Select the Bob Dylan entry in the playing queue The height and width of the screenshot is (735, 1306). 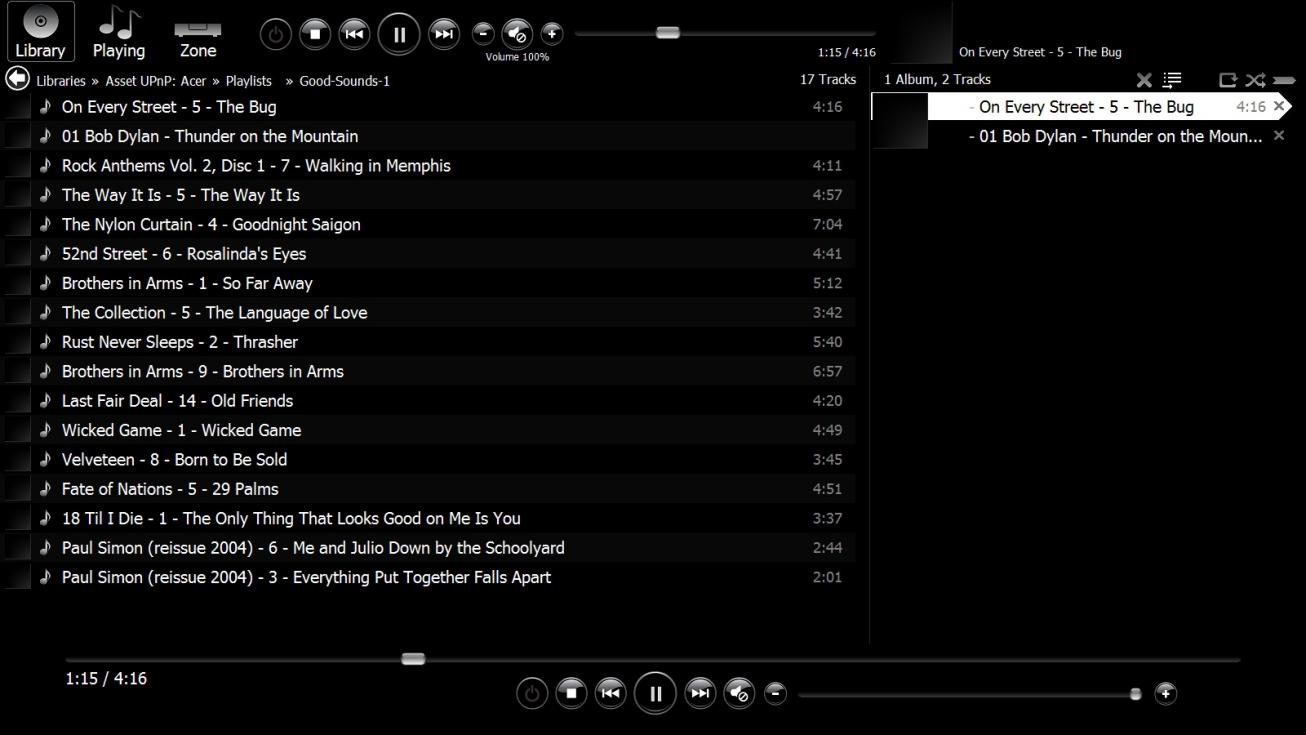pyautogui.click(x=1081, y=135)
